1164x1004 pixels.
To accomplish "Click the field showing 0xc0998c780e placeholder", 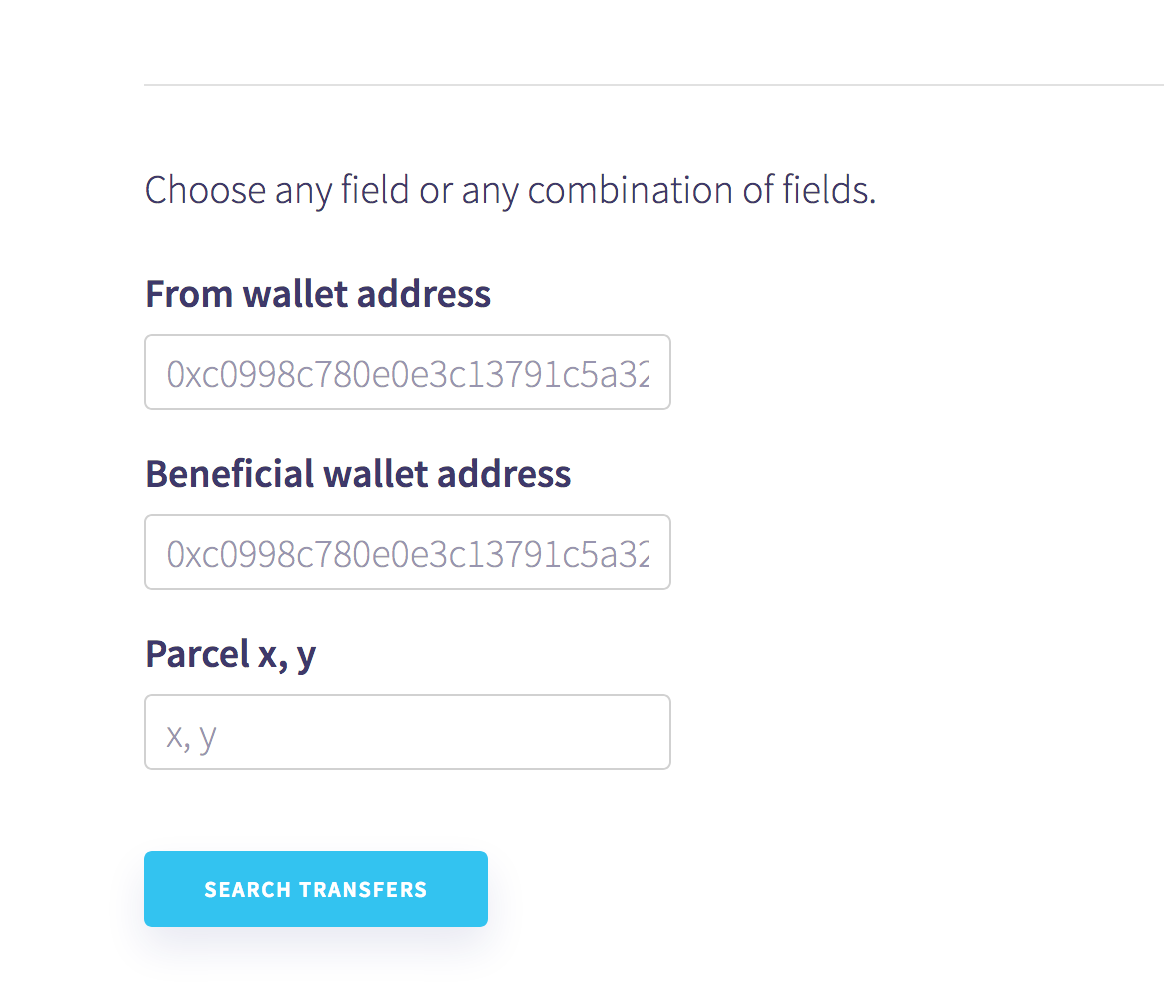I will [407, 372].
